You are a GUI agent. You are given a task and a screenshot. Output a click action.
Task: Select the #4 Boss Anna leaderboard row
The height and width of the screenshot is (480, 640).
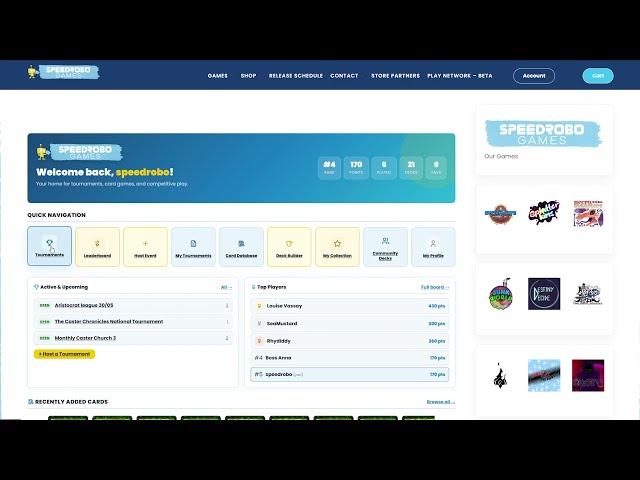click(350, 358)
